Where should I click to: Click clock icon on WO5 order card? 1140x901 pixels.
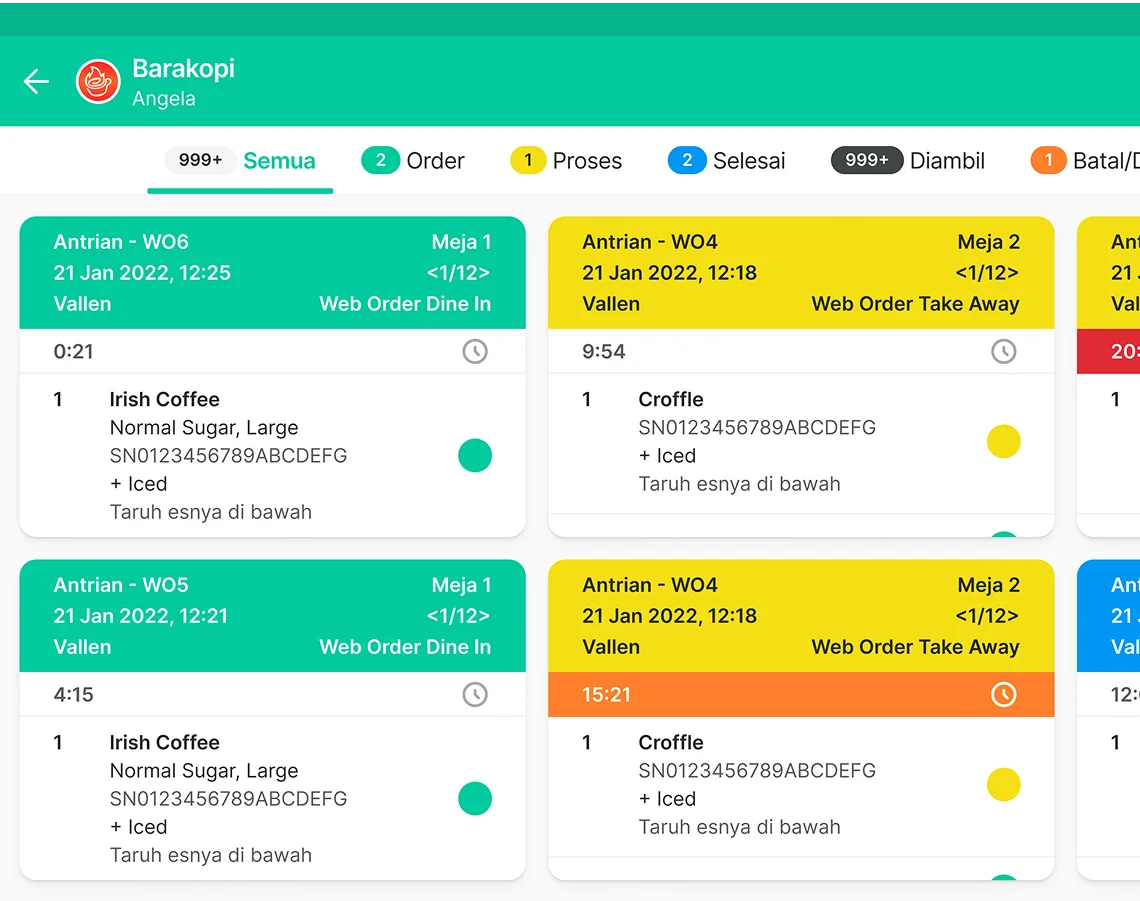(x=475, y=694)
